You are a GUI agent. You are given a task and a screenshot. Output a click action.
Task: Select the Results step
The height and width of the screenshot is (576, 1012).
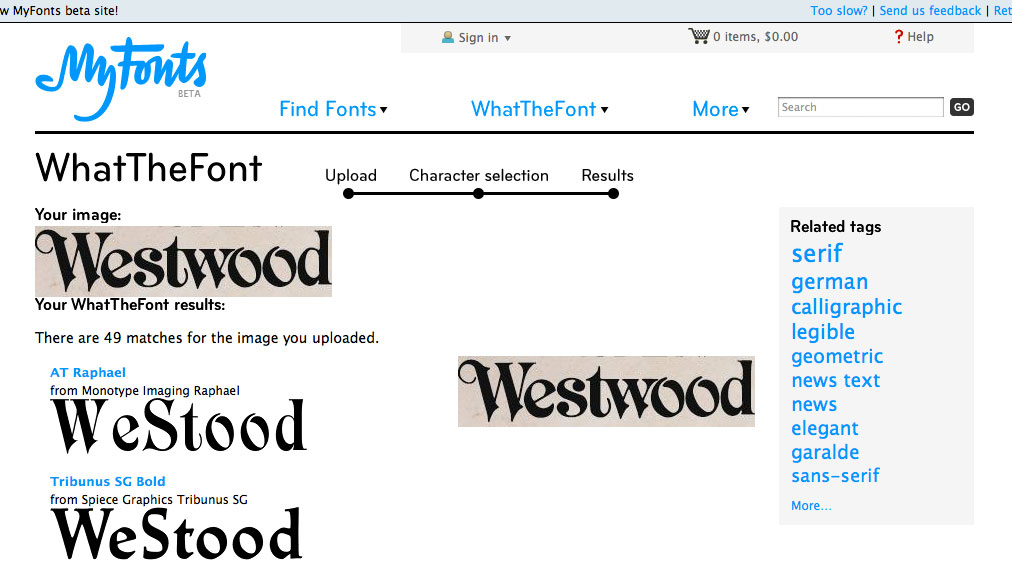607,176
